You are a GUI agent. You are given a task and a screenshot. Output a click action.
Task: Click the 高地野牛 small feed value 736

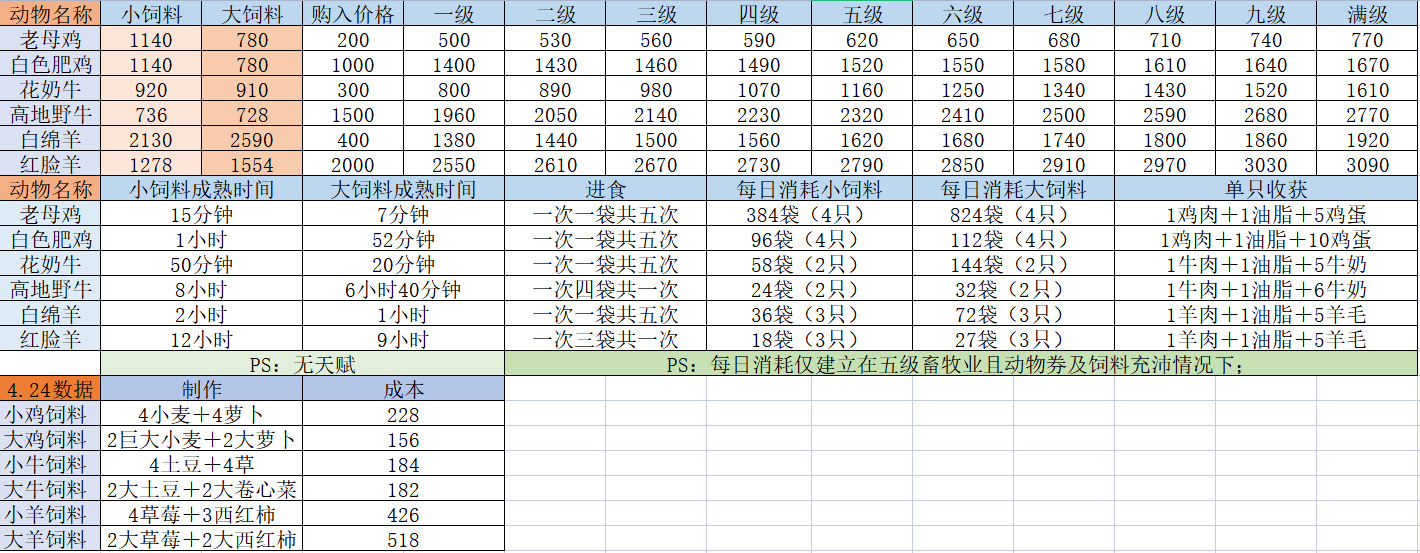pos(151,114)
